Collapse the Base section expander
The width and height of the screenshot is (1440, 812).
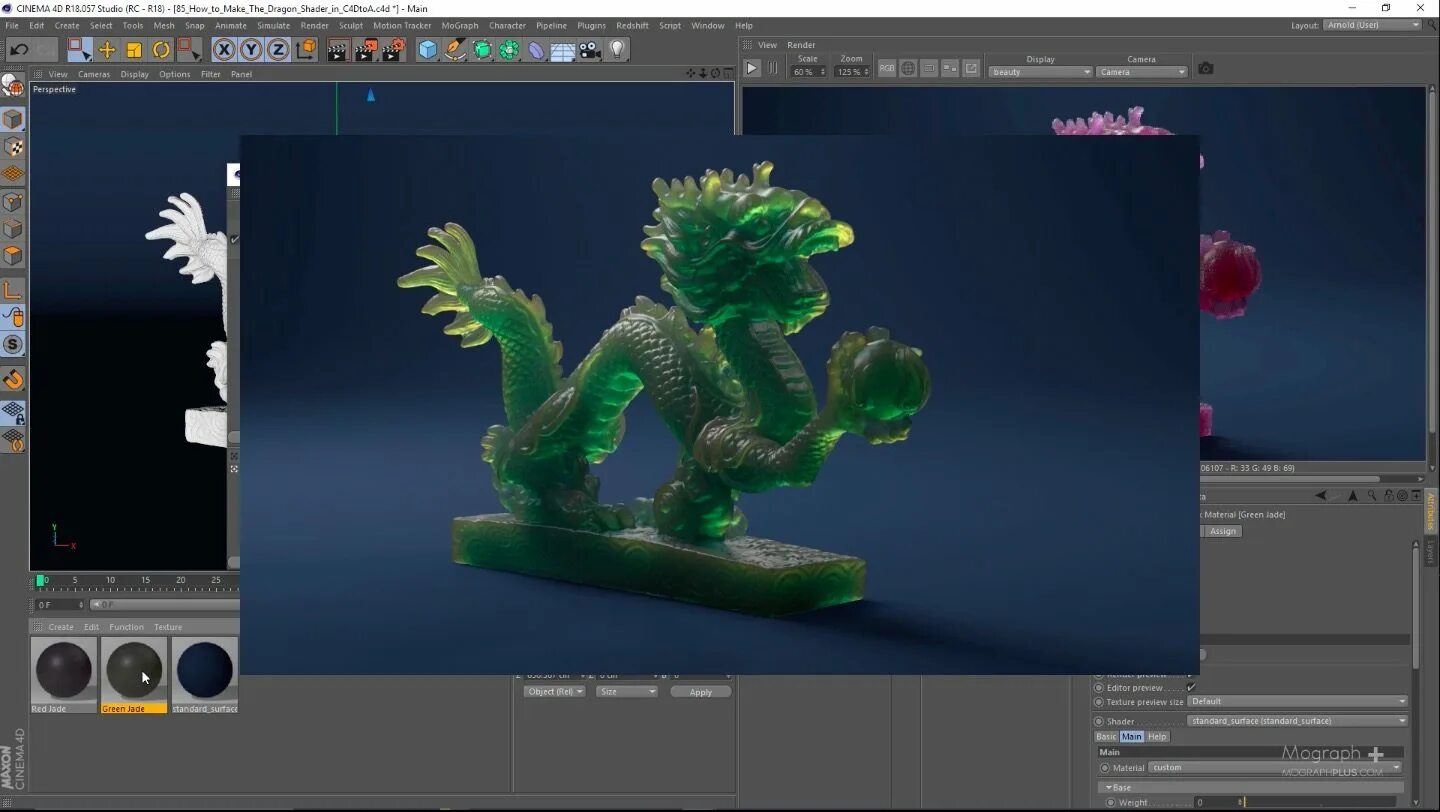tap(1109, 787)
